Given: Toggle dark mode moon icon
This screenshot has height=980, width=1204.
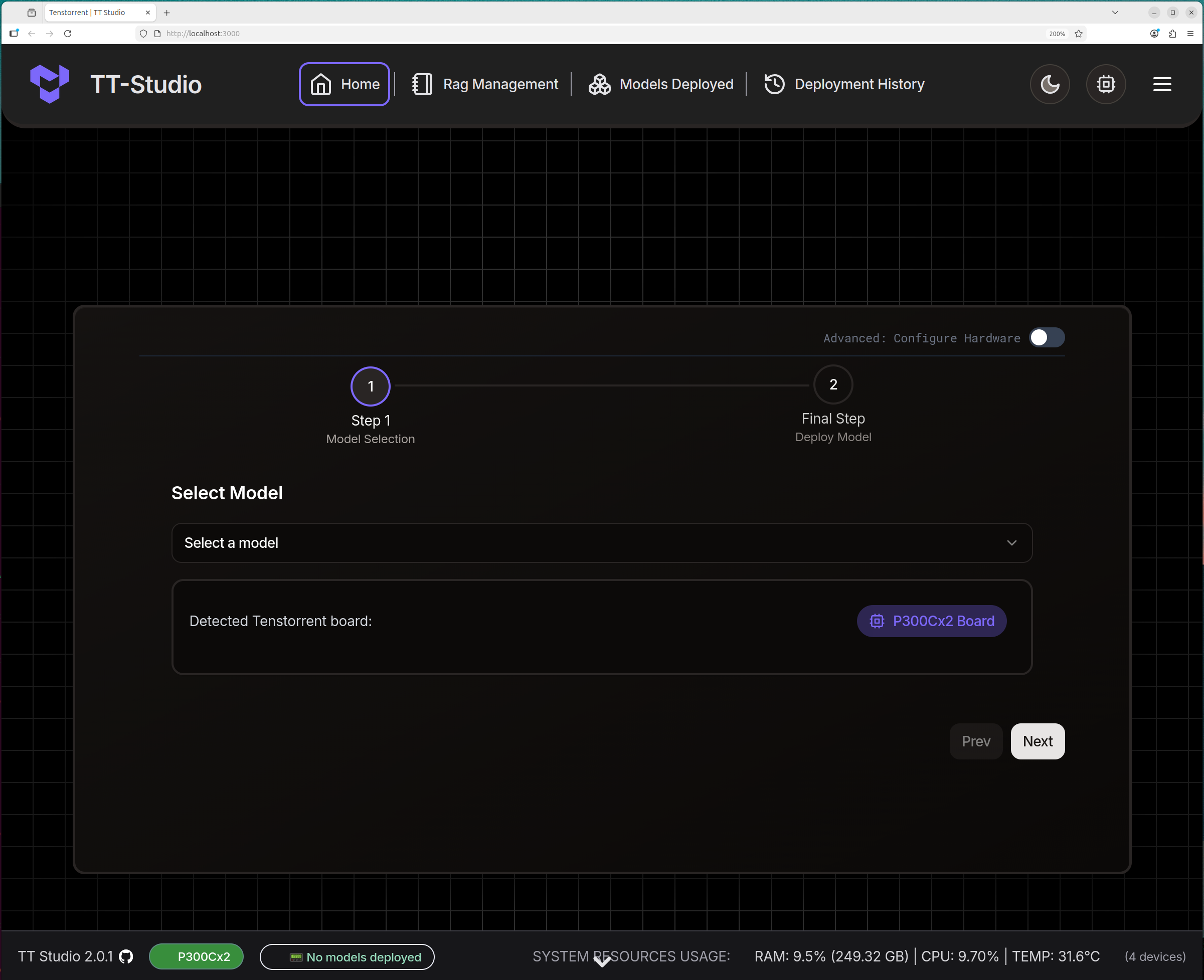Looking at the screenshot, I should tap(1049, 84).
